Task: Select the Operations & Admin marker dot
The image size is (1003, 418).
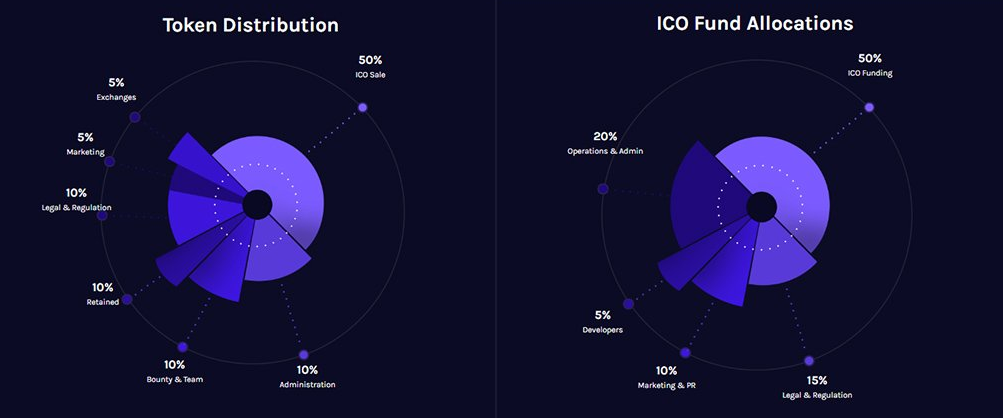Action: click(x=603, y=188)
